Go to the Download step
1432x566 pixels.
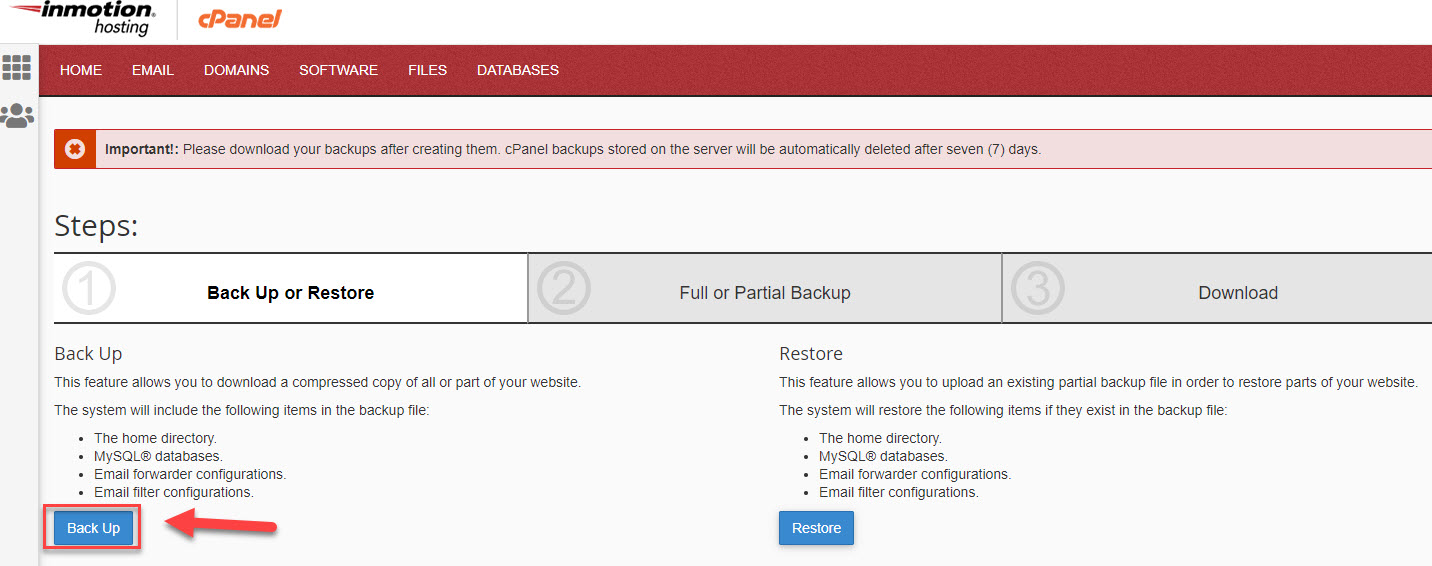click(1238, 293)
